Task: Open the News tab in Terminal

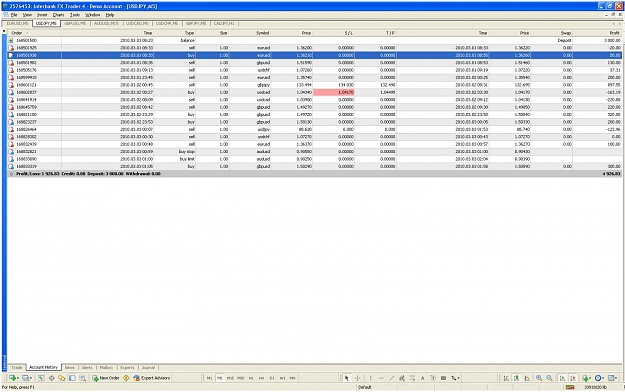Action: (x=70, y=367)
